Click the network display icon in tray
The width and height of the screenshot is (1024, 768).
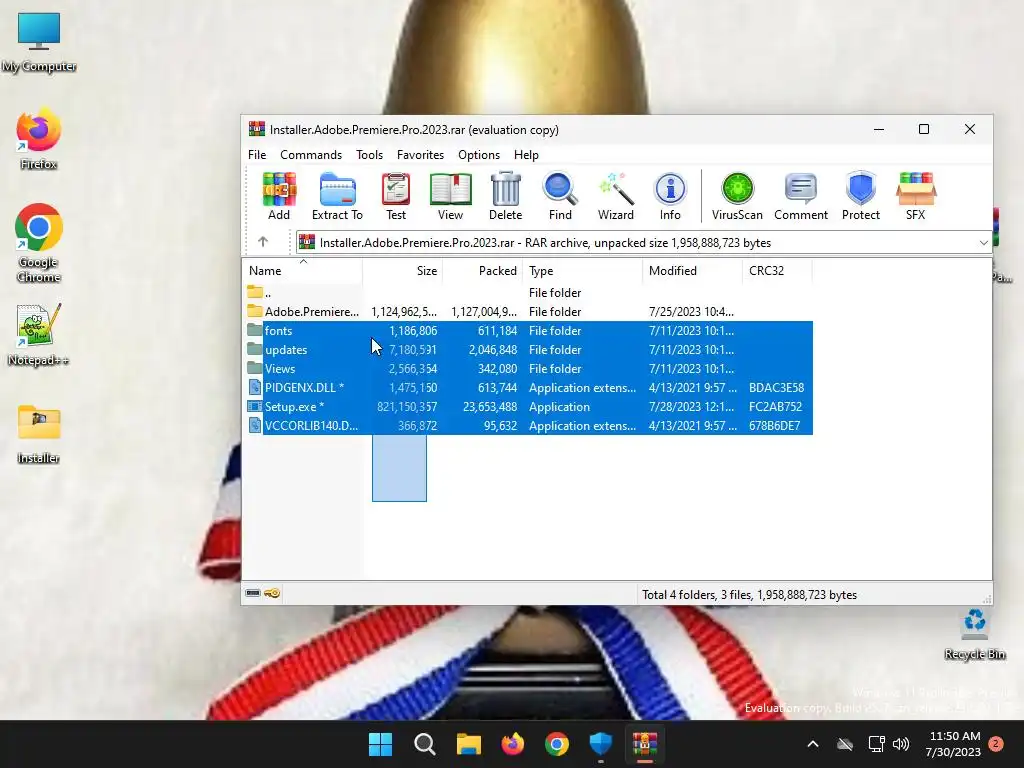(x=876, y=744)
